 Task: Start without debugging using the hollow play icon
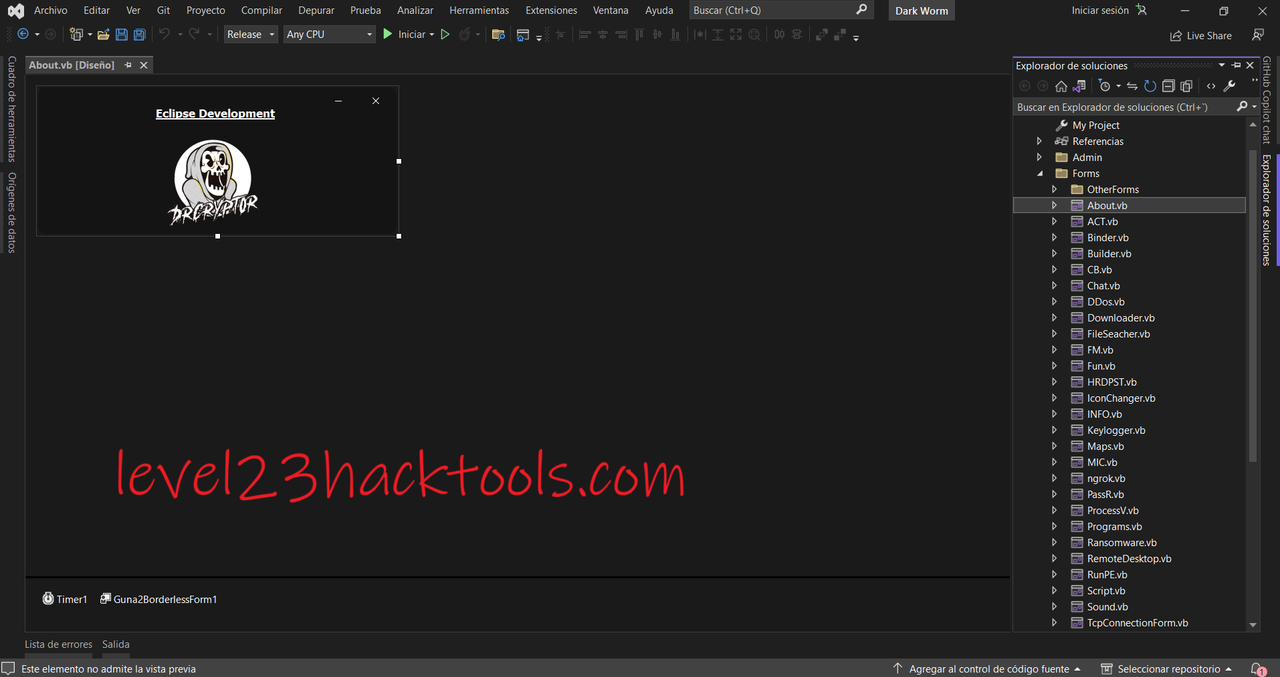[445, 34]
